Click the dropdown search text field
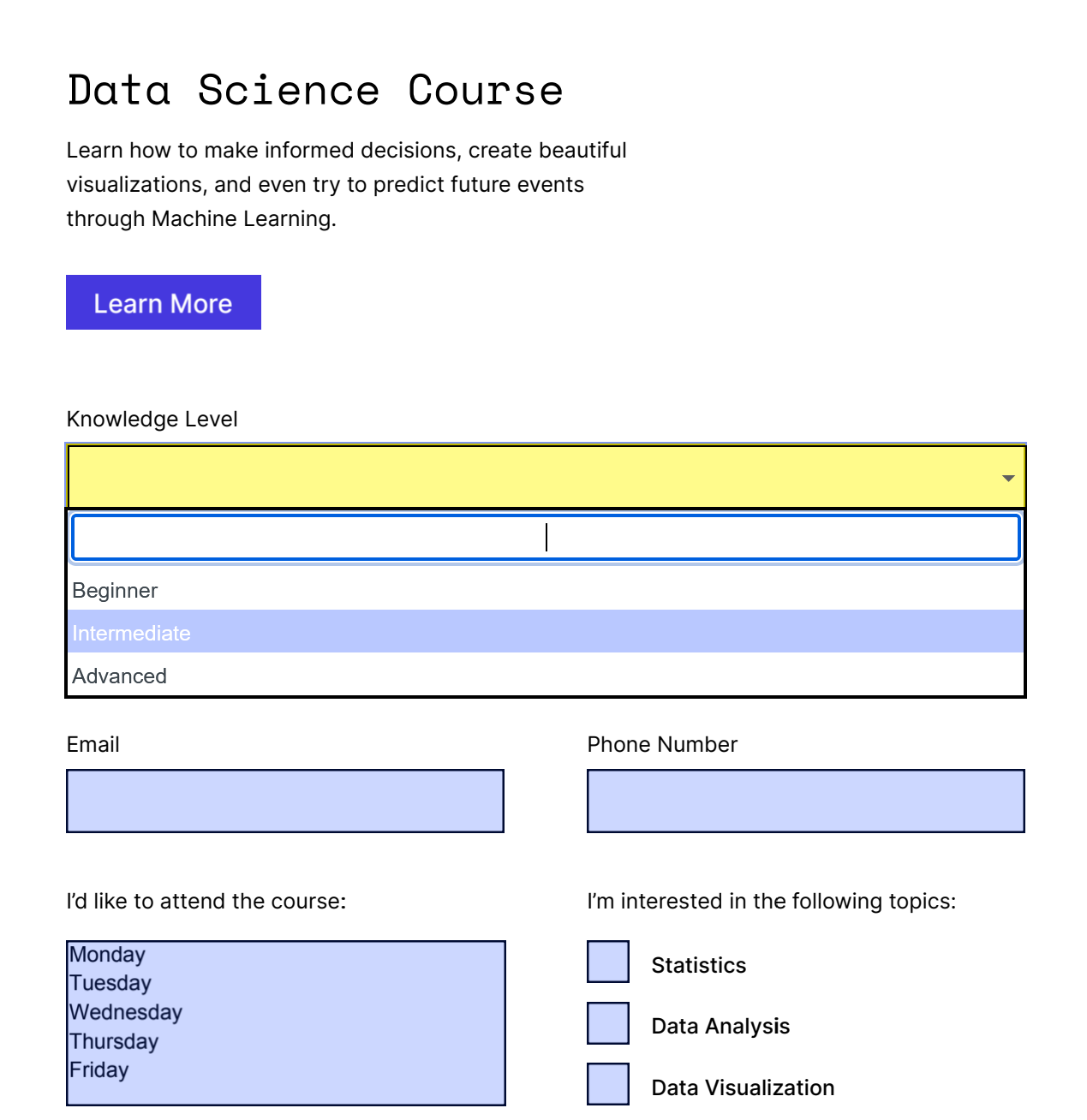Viewport: 1087px width, 1120px height. point(546,537)
